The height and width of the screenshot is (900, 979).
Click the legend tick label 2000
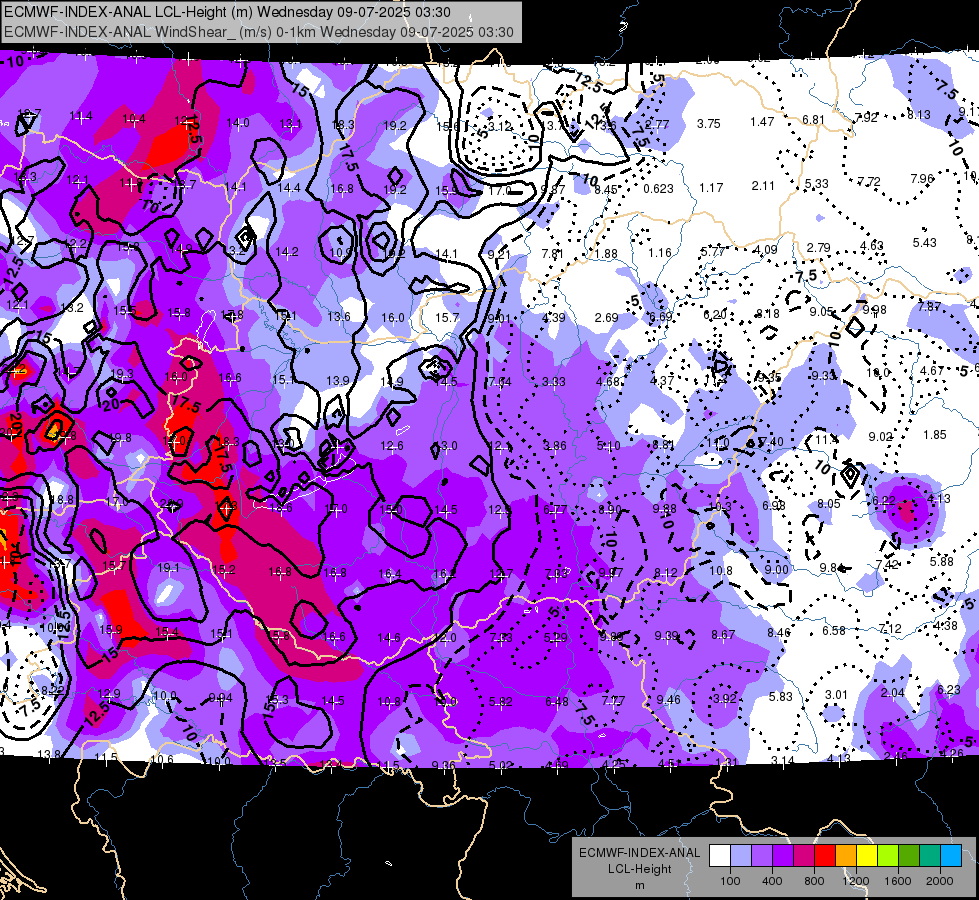(940, 881)
